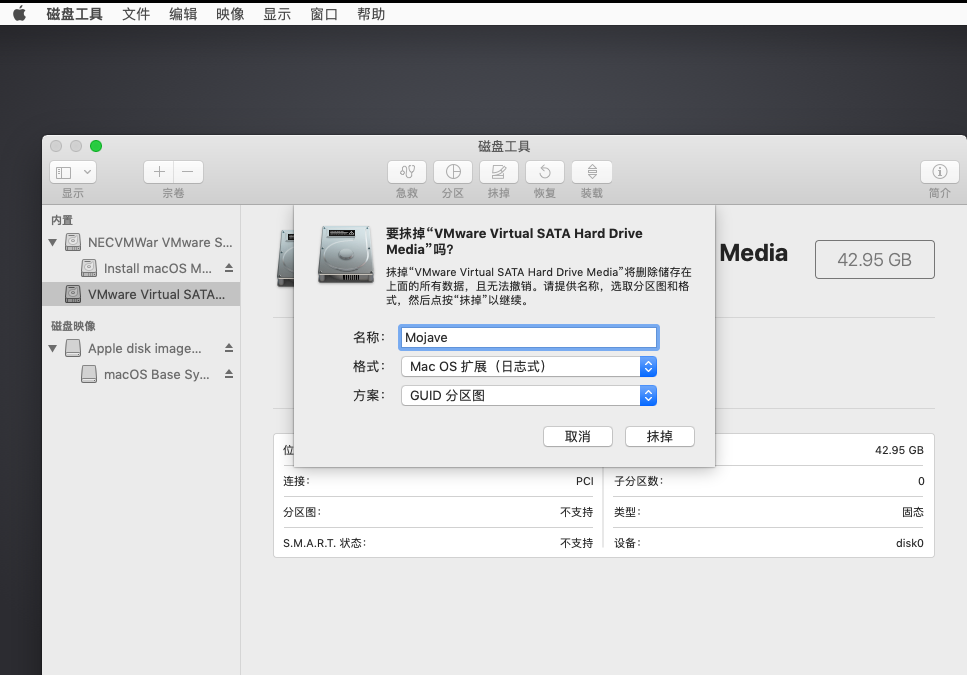
Task: Click the 取消 cancel button
Action: (x=578, y=436)
